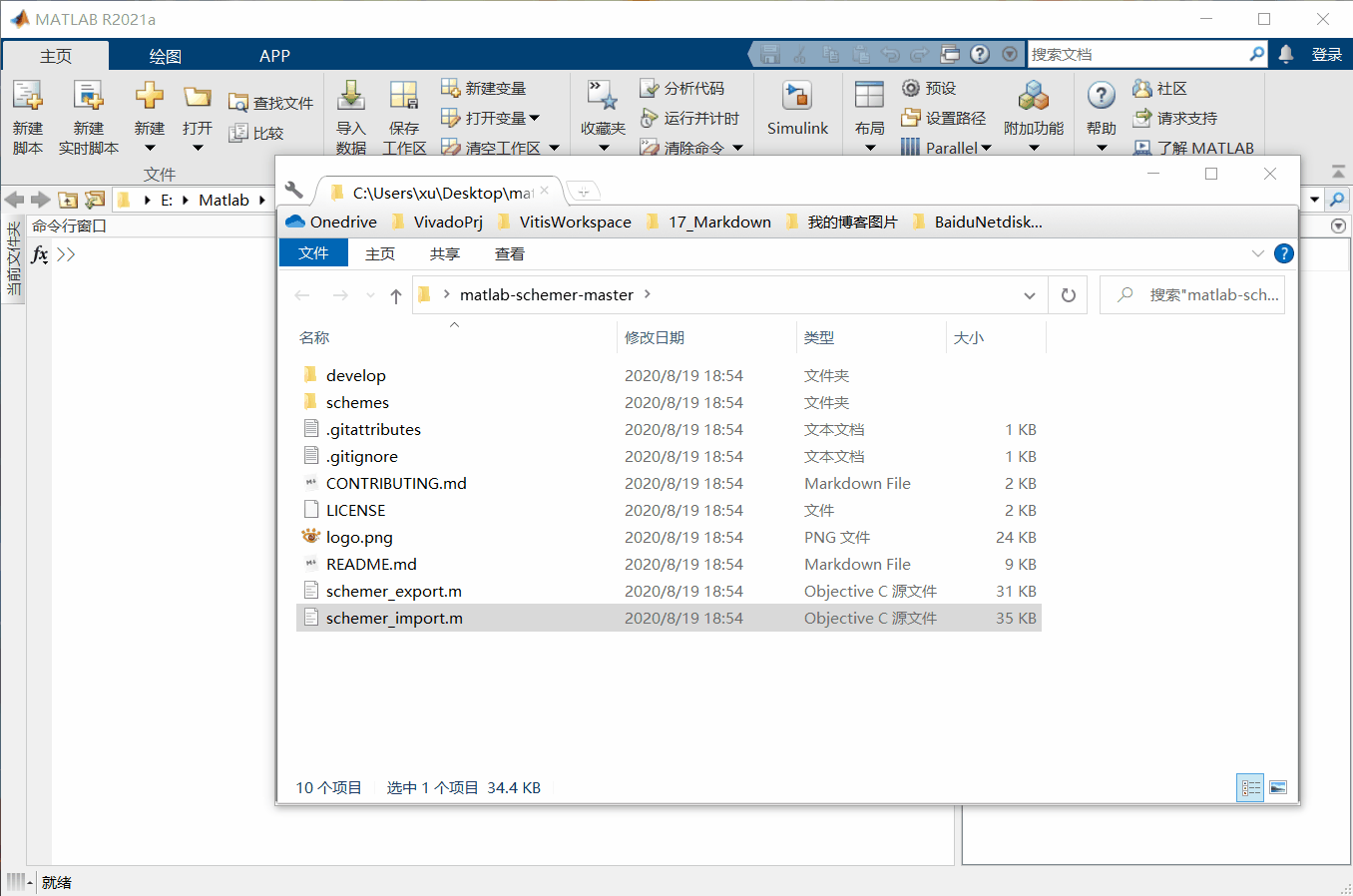Refresh the matlab-schemer-master folder view
Viewport: 1353px width, 896px height.
coord(1067,294)
